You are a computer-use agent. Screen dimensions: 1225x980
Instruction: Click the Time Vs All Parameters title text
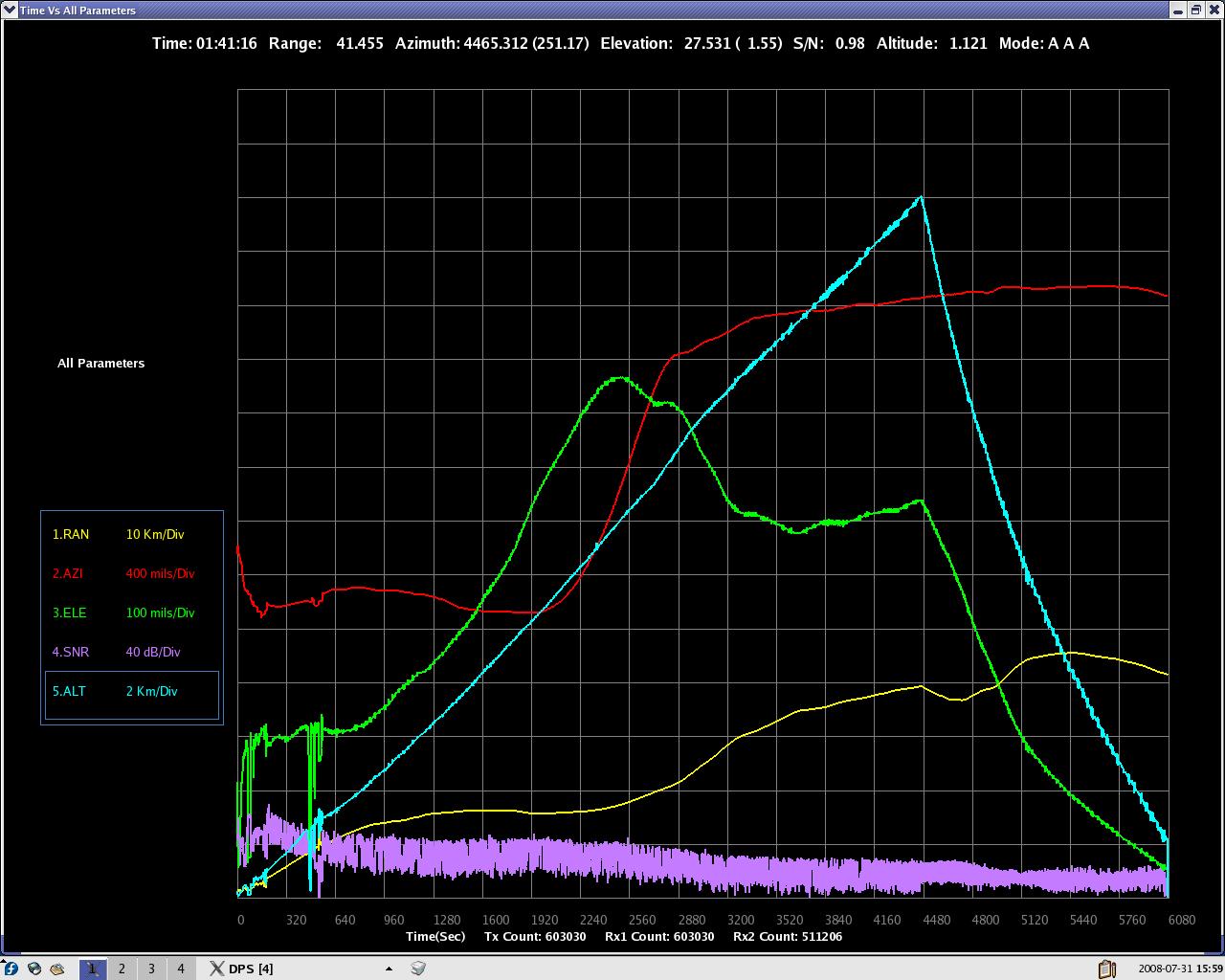pyautogui.click(x=78, y=11)
